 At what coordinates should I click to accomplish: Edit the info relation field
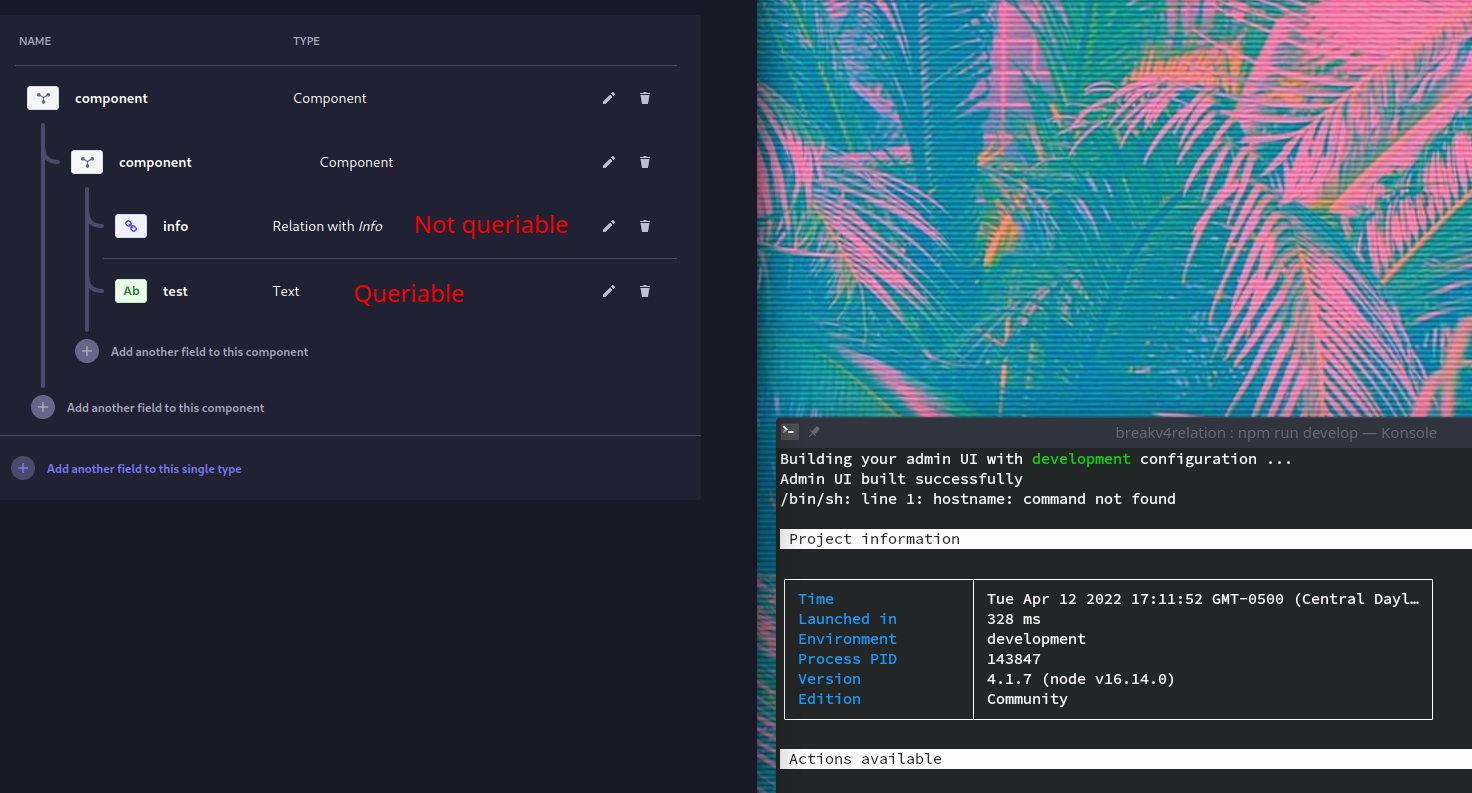point(609,226)
